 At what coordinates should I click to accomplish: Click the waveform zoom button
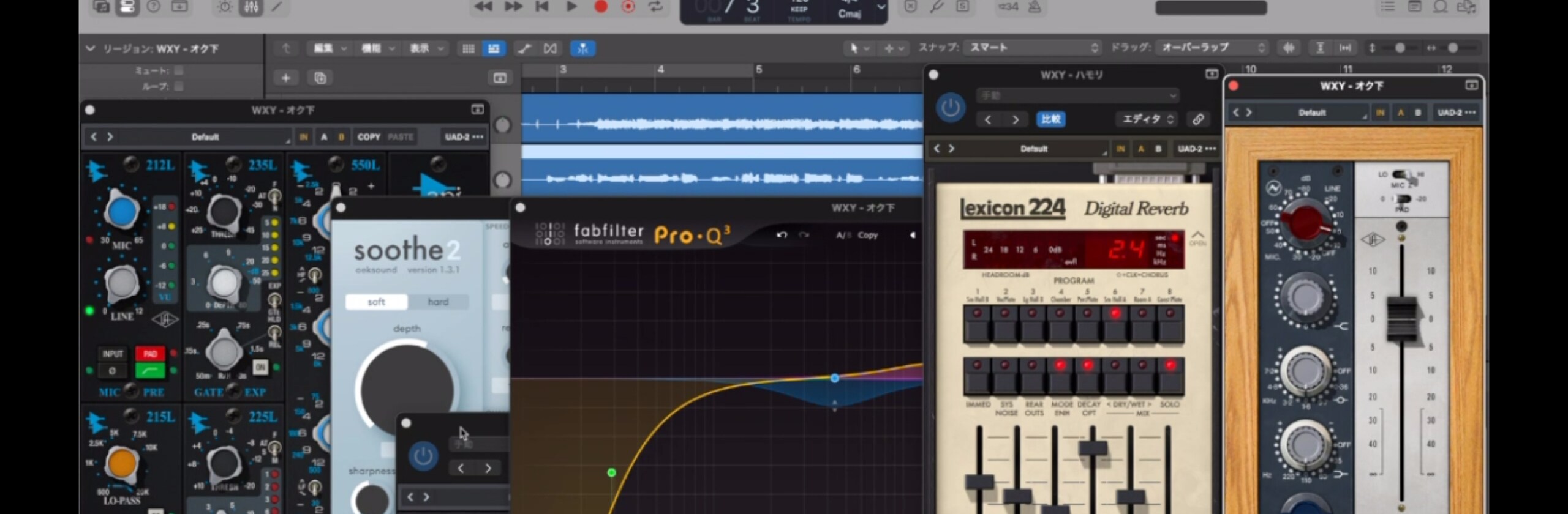click(x=1289, y=48)
